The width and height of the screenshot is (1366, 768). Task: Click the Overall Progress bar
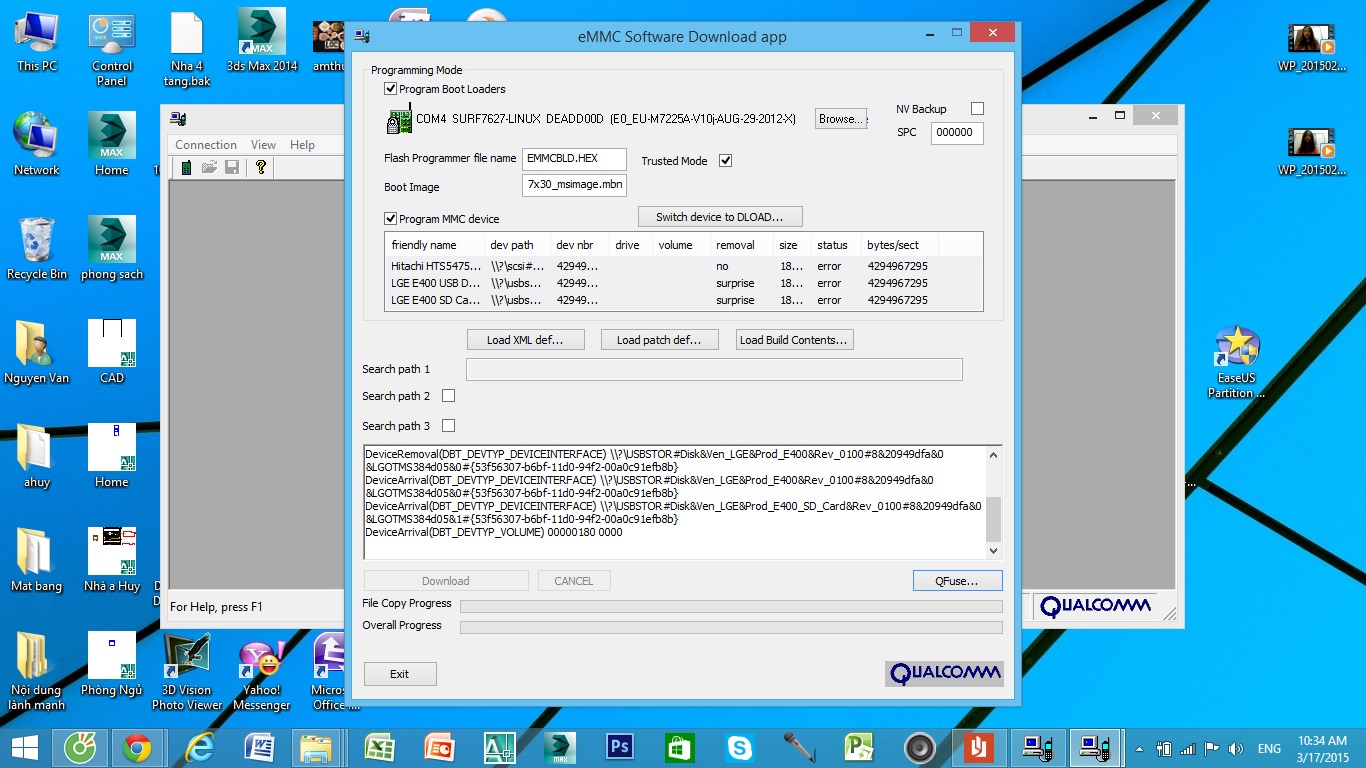click(731, 627)
